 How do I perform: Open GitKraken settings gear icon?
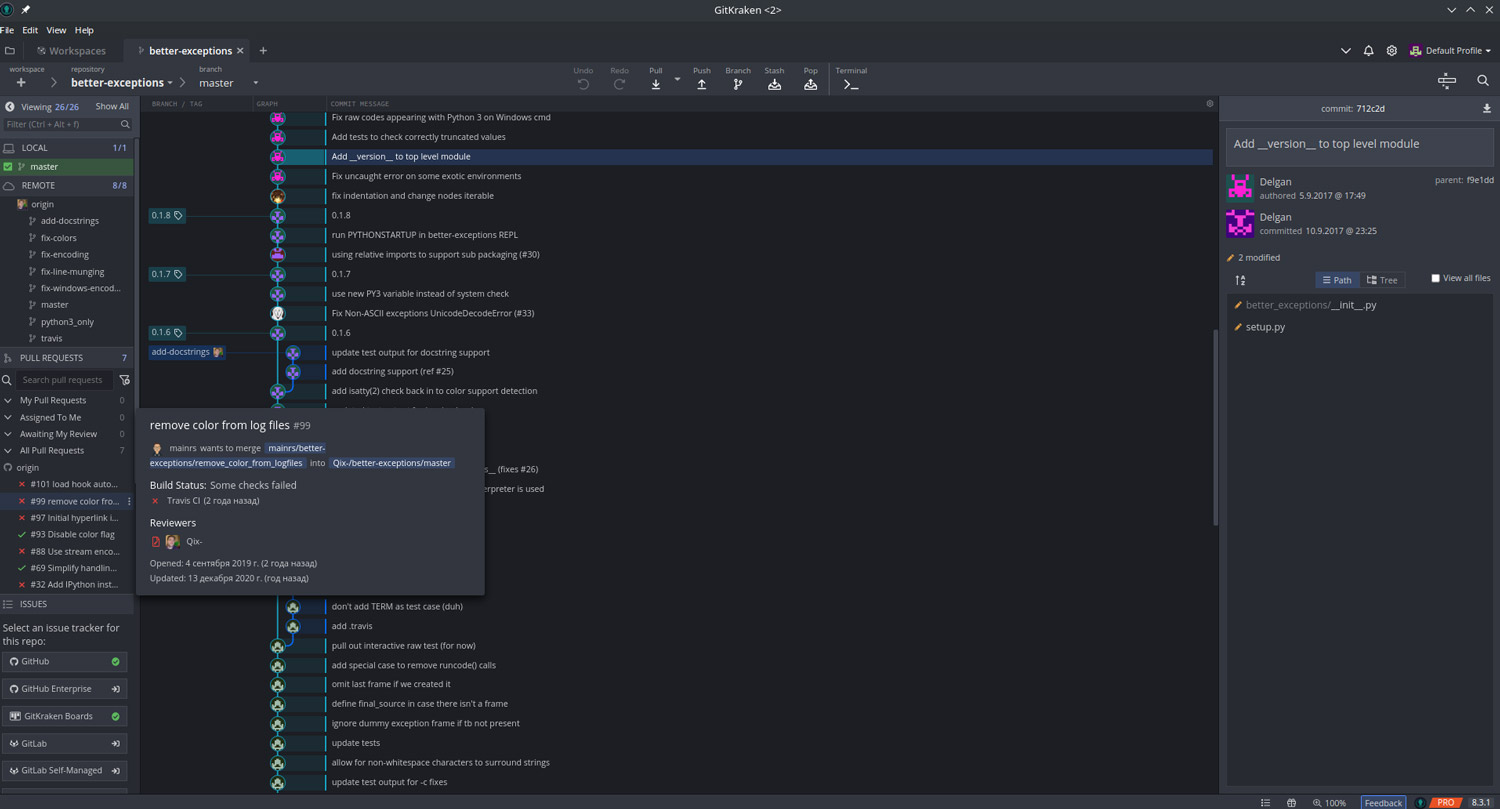(x=1391, y=50)
